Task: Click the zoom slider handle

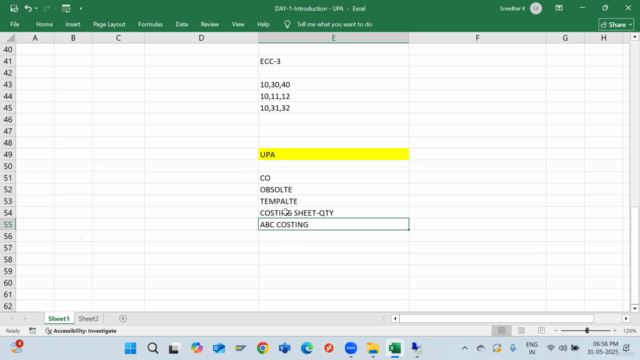Action: click(x=587, y=331)
